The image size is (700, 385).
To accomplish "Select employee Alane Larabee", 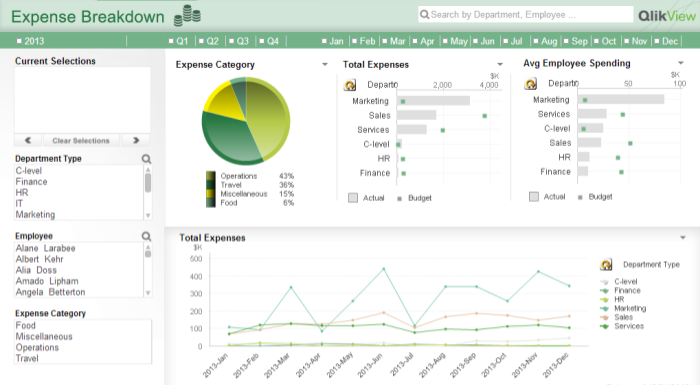I will [79, 248].
